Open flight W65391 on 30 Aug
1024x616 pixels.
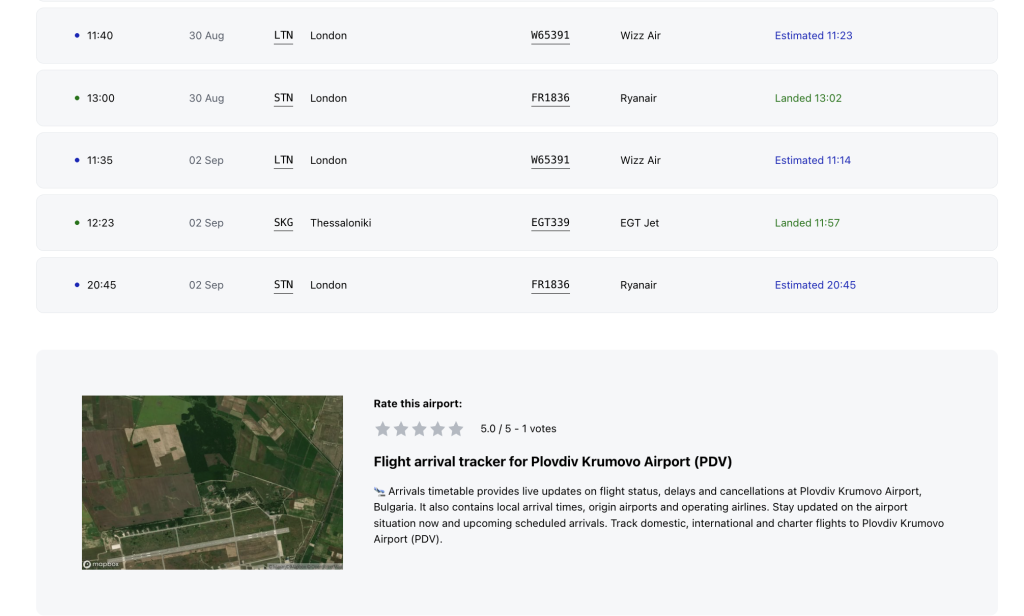click(551, 36)
